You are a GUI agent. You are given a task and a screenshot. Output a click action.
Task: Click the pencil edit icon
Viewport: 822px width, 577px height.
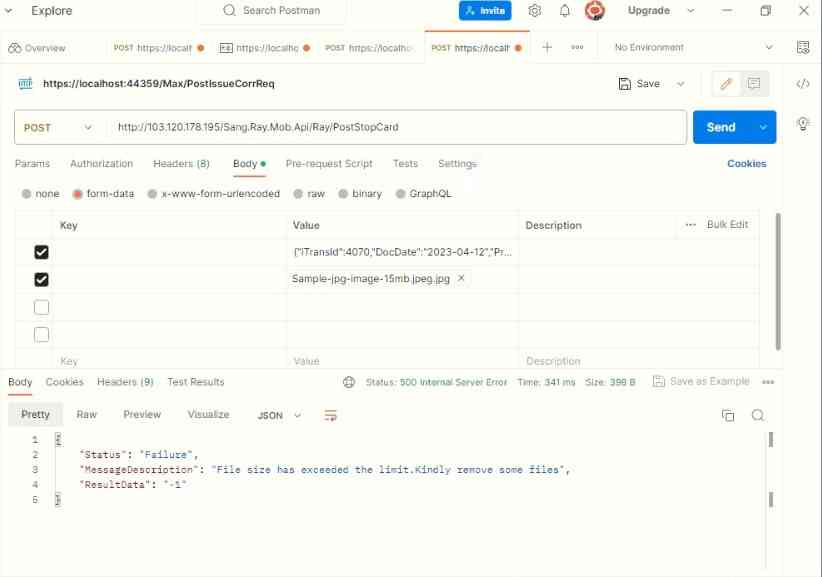pyautogui.click(x=727, y=84)
